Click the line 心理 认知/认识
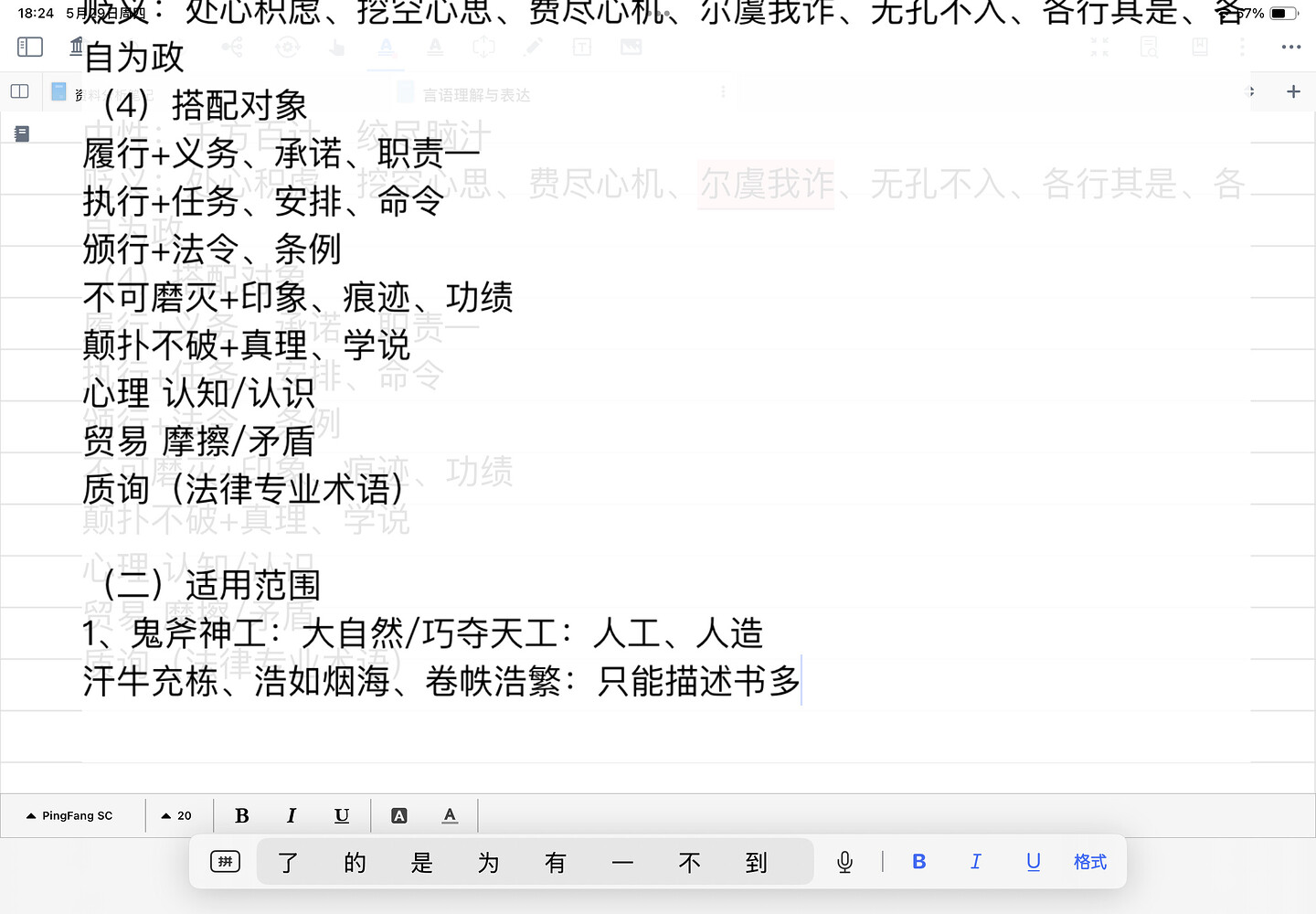1316x914 pixels. [198, 393]
